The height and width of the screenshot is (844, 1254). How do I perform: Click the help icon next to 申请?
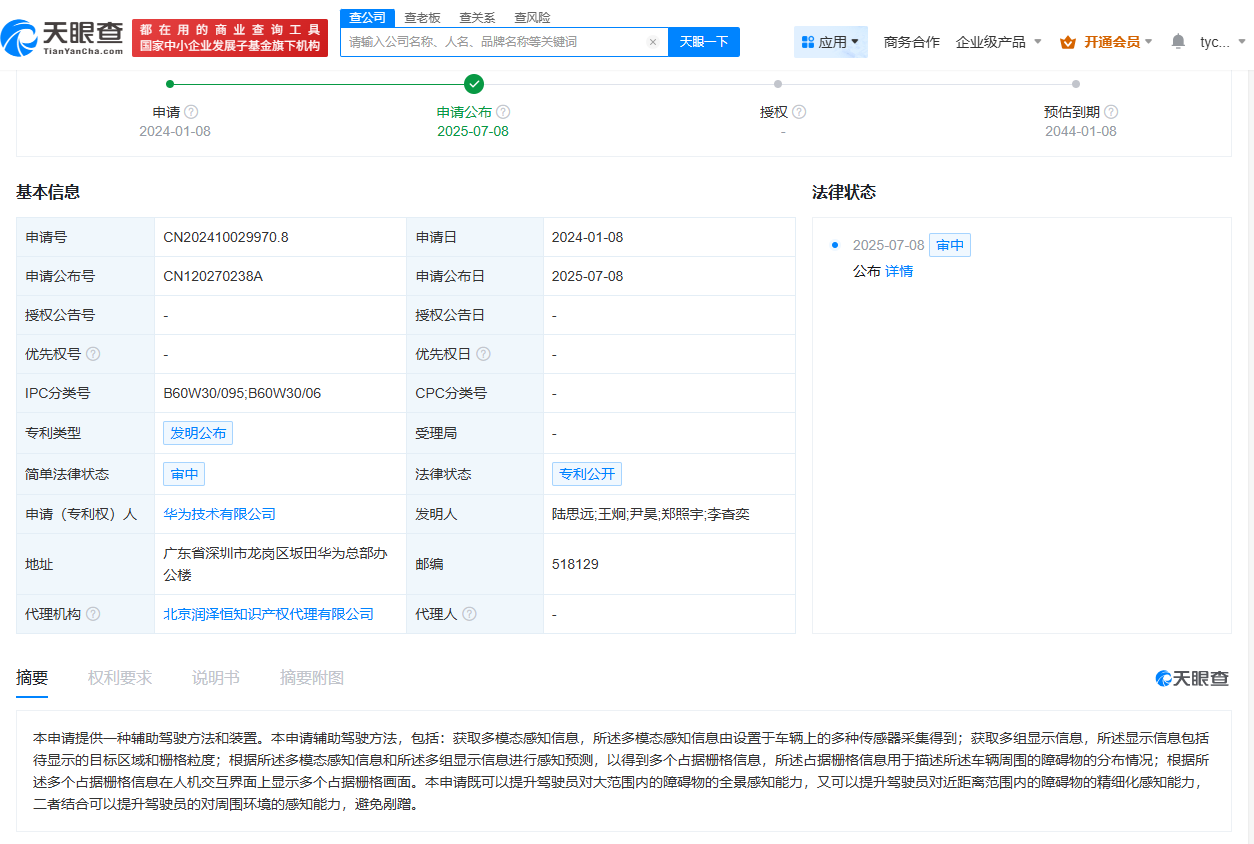pyautogui.click(x=191, y=112)
